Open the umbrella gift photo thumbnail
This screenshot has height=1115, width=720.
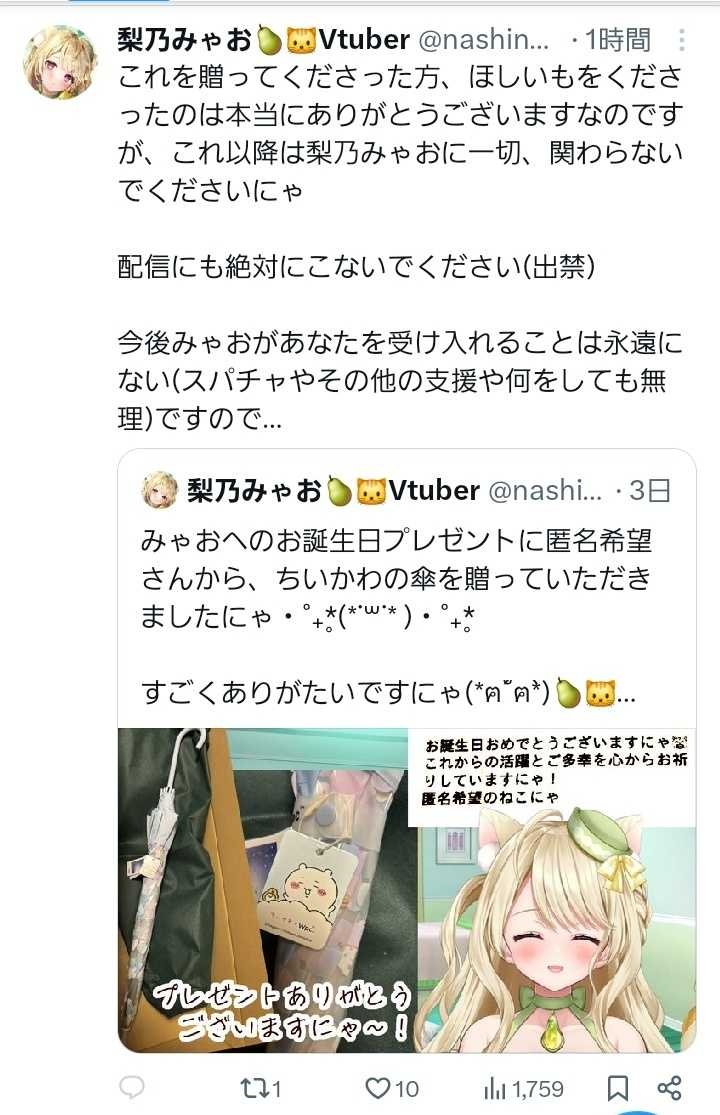[267, 890]
